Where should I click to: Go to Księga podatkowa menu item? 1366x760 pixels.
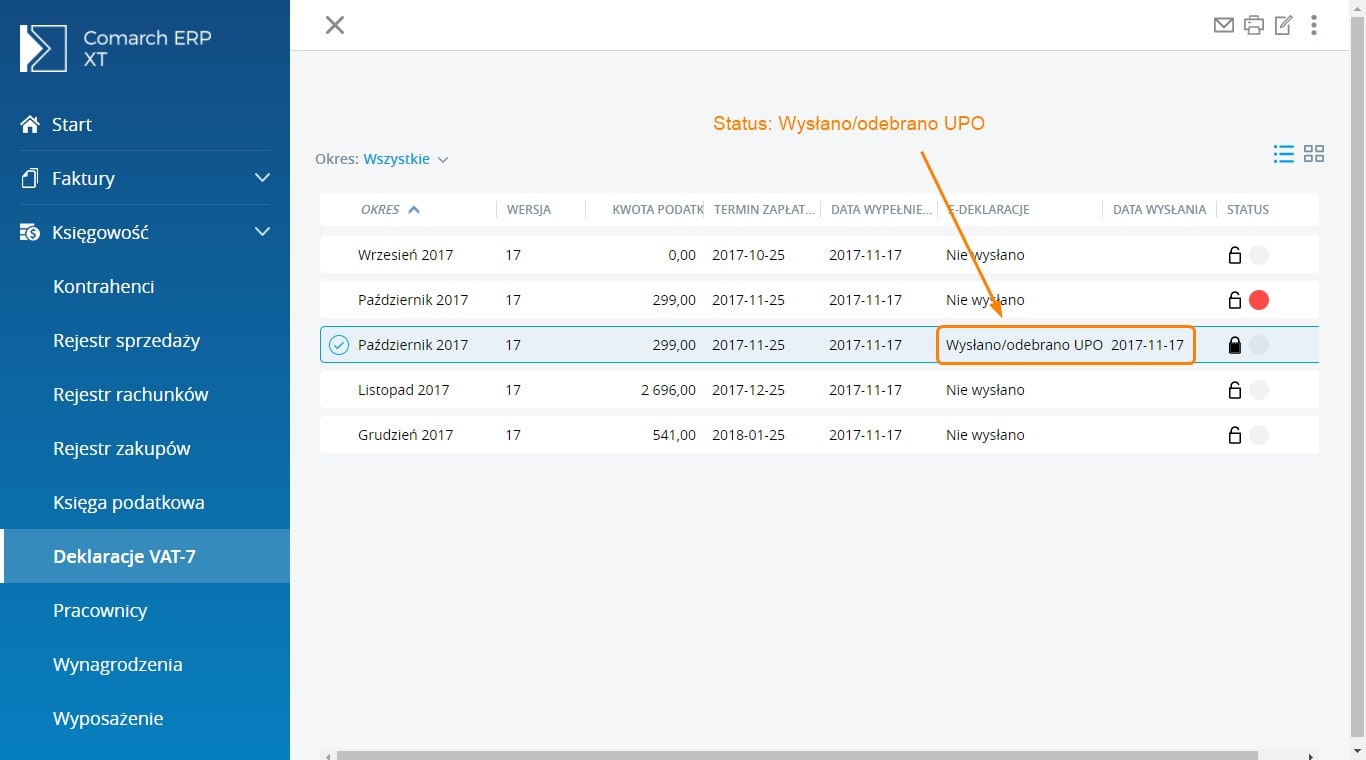tap(128, 502)
